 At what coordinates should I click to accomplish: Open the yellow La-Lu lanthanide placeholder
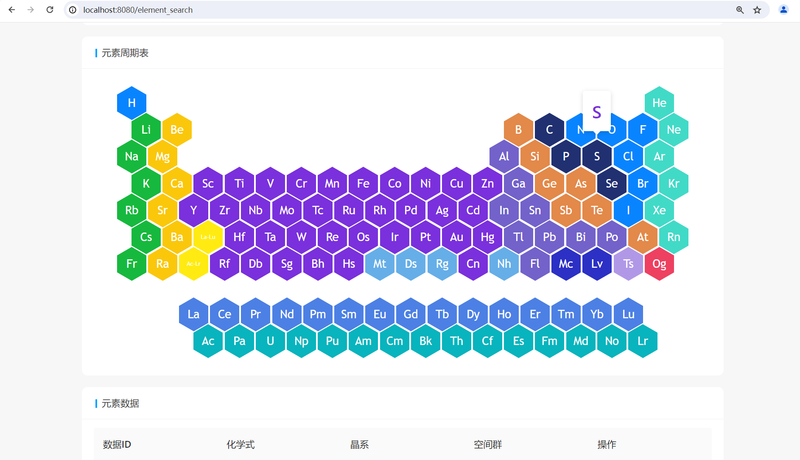point(208,237)
